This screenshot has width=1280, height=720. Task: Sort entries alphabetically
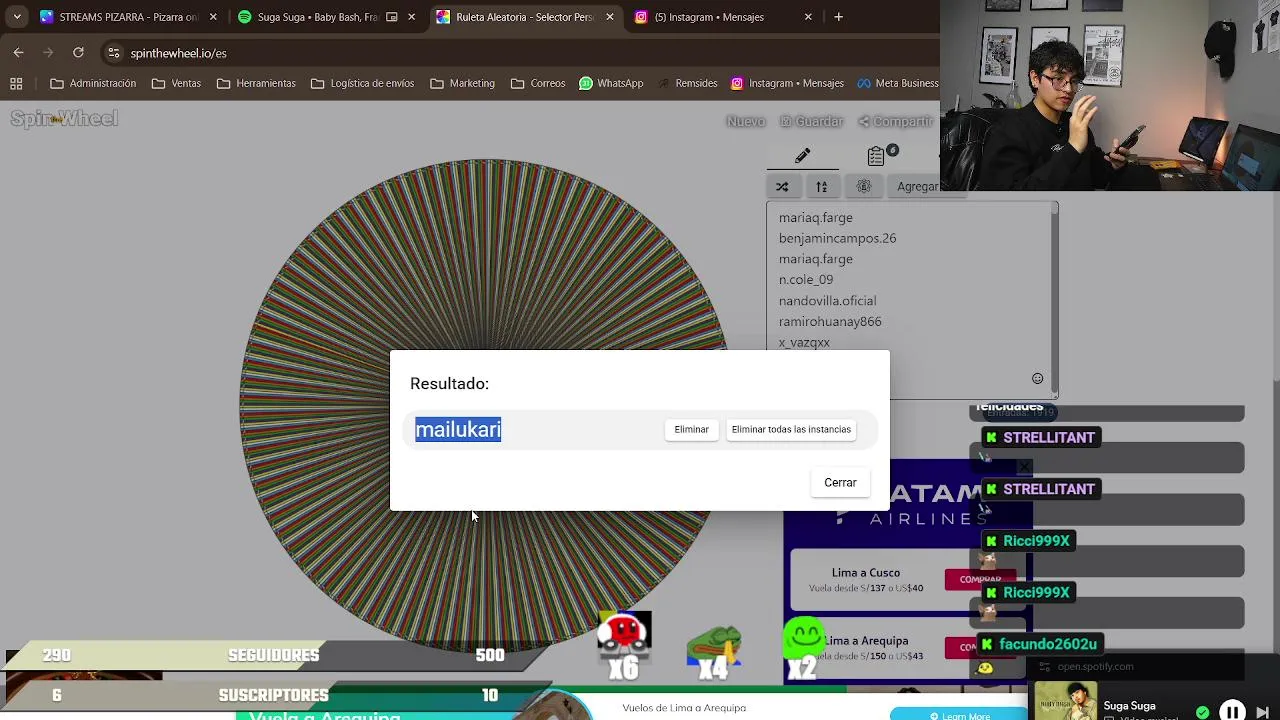821,187
